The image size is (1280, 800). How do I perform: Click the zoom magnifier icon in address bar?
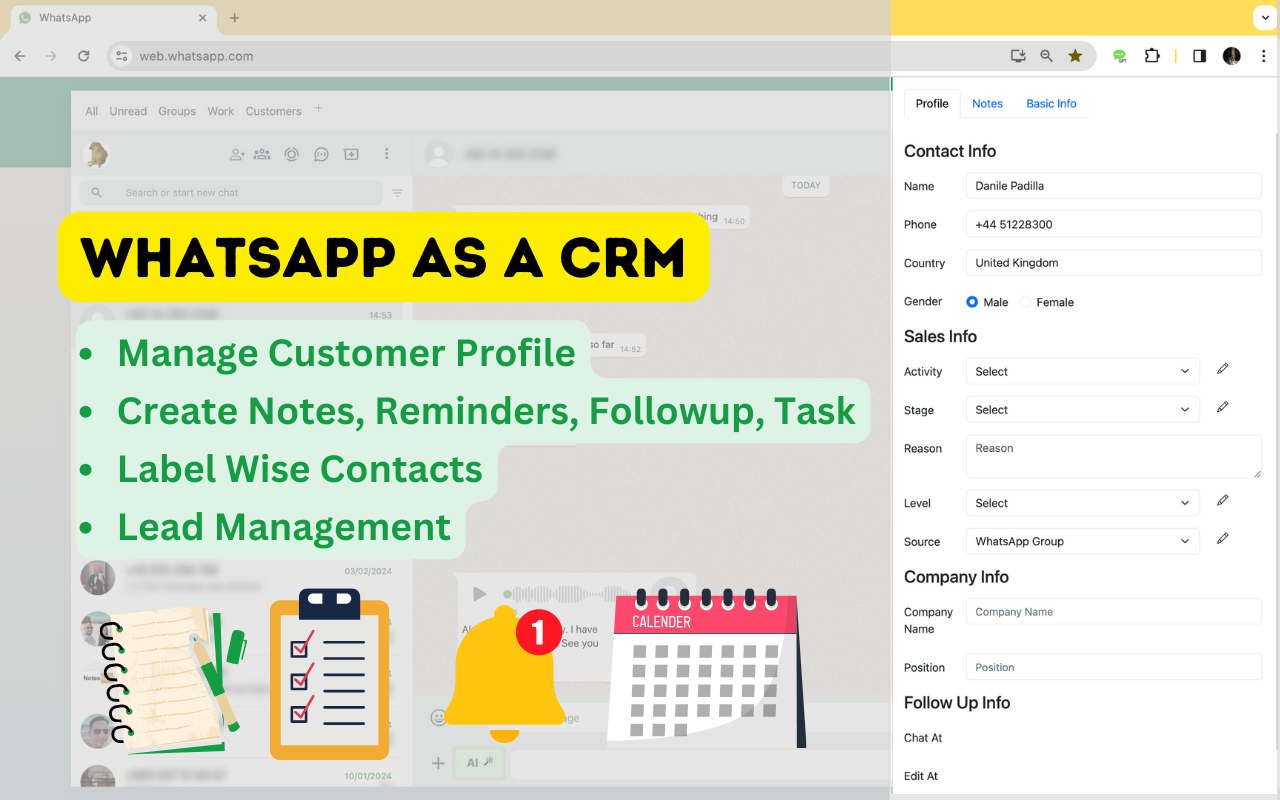1046,56
